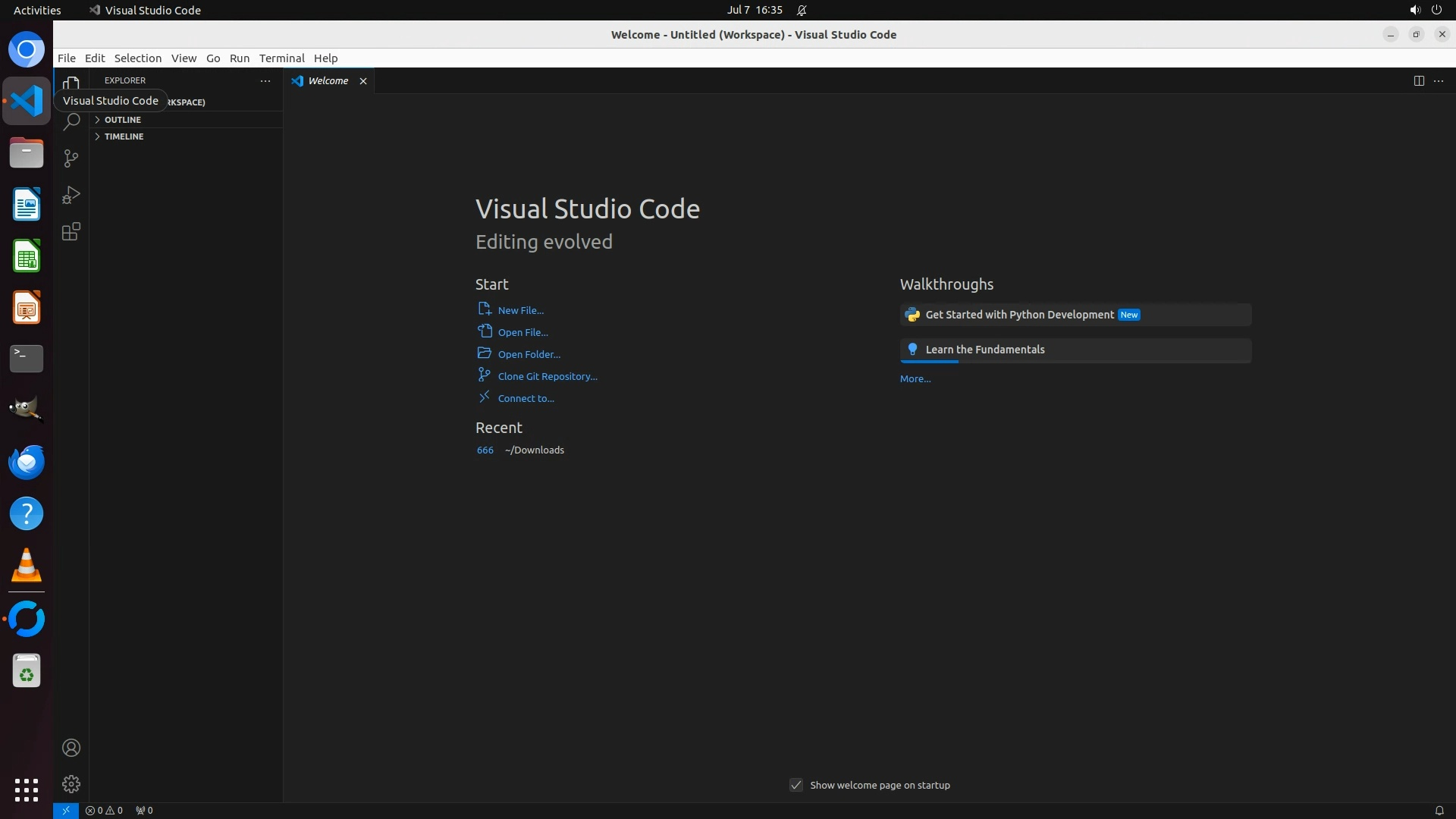Open the Search view in activity bar
The height and width of the screenshot is (819, 1456).
click(71, 121)
